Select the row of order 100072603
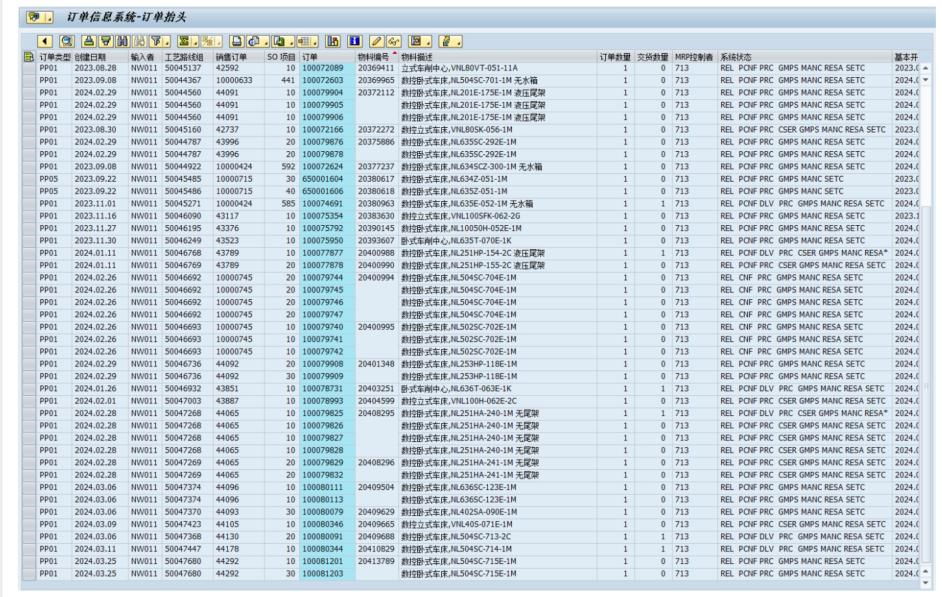 click(28, 77)
